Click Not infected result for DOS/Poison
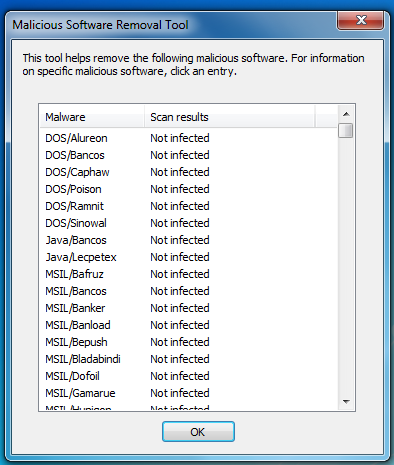The image size is (394, 465). click(x=180, y=189)
